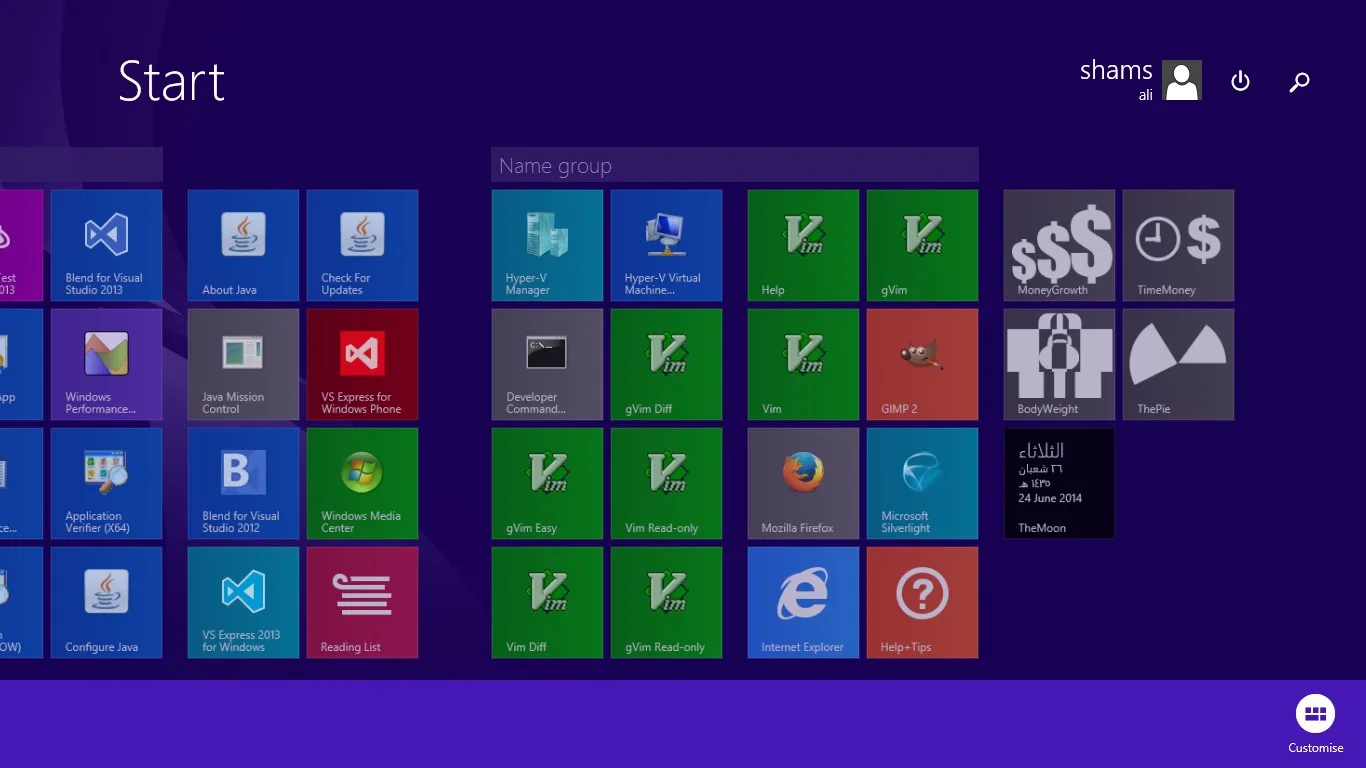1366x768 pixels.
Task: Open the Windows Media Center tile
Action: coord(362,483)
